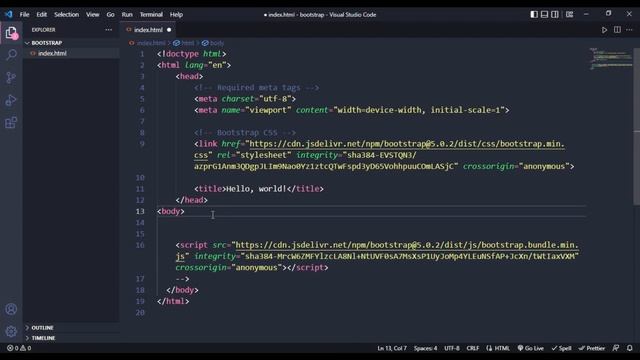640x360 pixels.
Task: Open editor More Actions ellipsis
Action: [x=629, y=30]
